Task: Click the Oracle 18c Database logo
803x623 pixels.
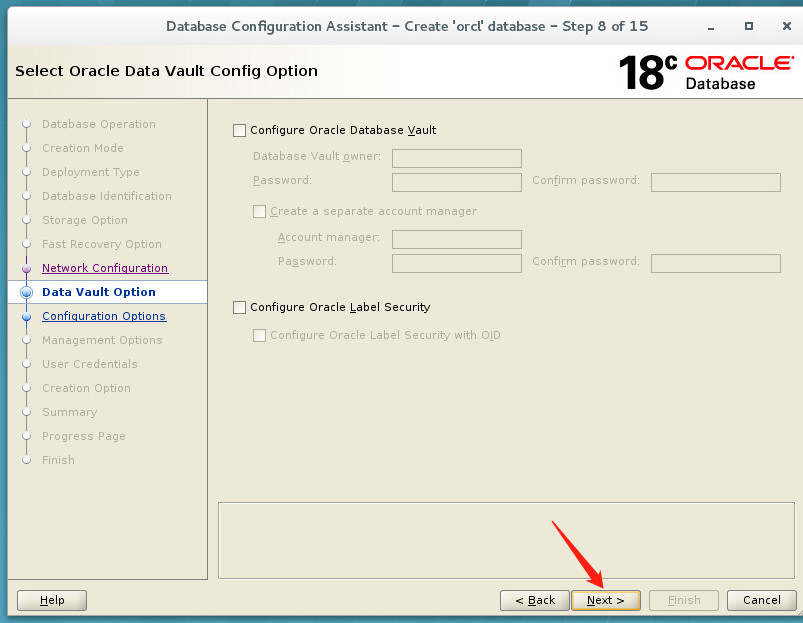Action: [x=707, y=72]
